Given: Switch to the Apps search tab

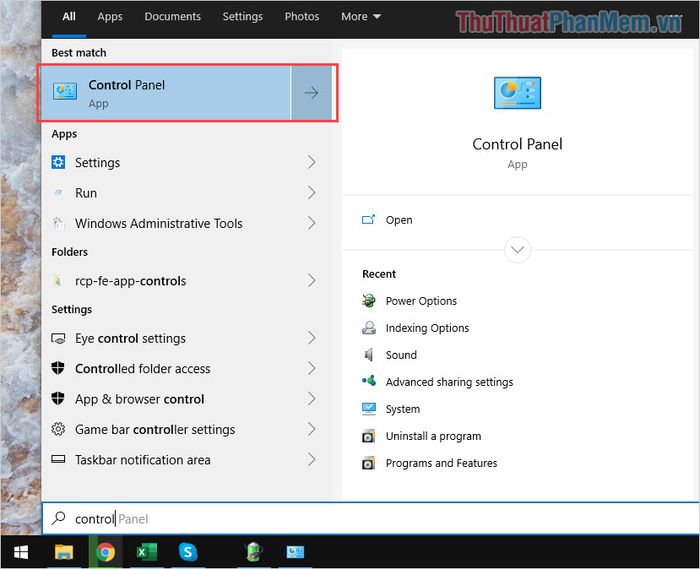Looking at the screenshot, I should pyautogui.click(x=110, y=17).
